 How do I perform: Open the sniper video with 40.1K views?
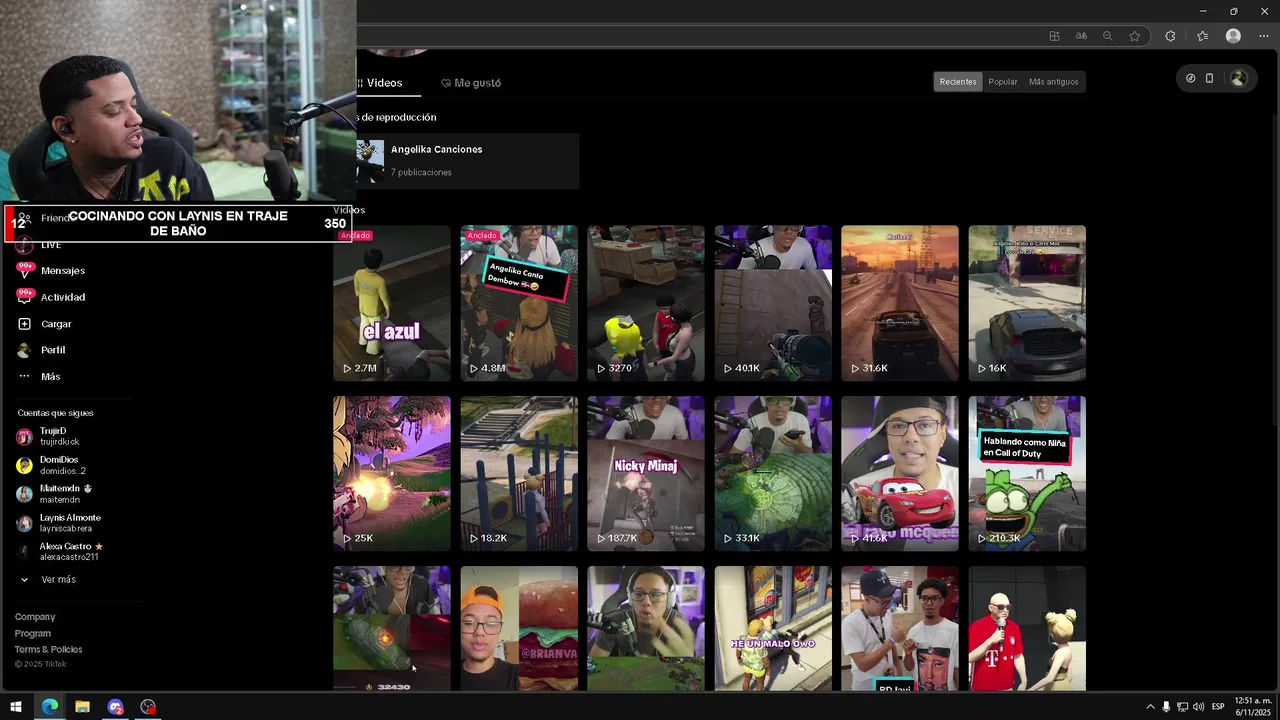click(x=773, y=303)
